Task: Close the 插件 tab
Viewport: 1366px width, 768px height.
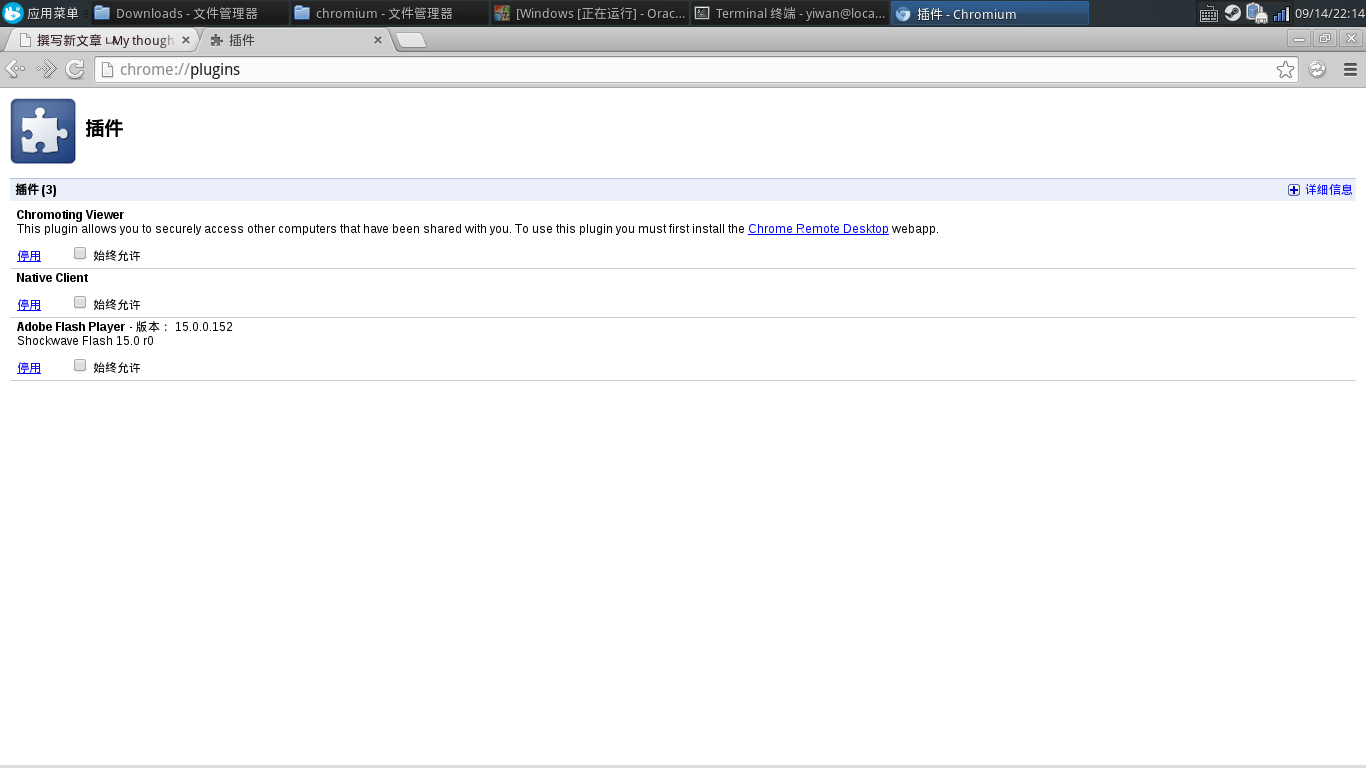Action: click(x=377, y=40)
